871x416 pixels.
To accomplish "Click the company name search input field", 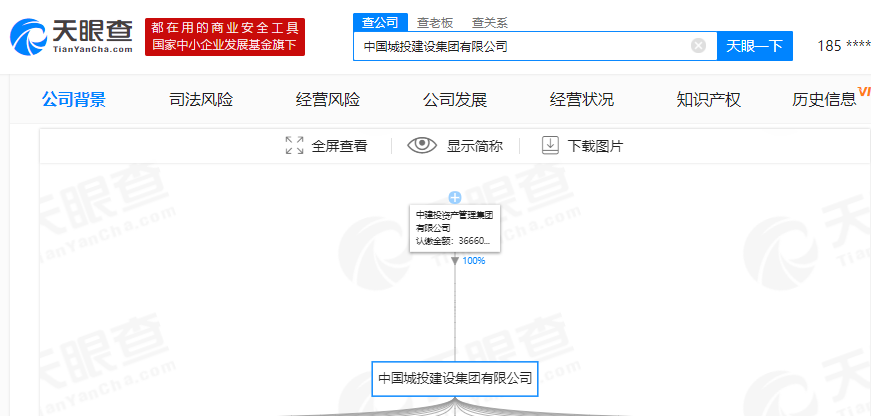I will coord(520,46).
